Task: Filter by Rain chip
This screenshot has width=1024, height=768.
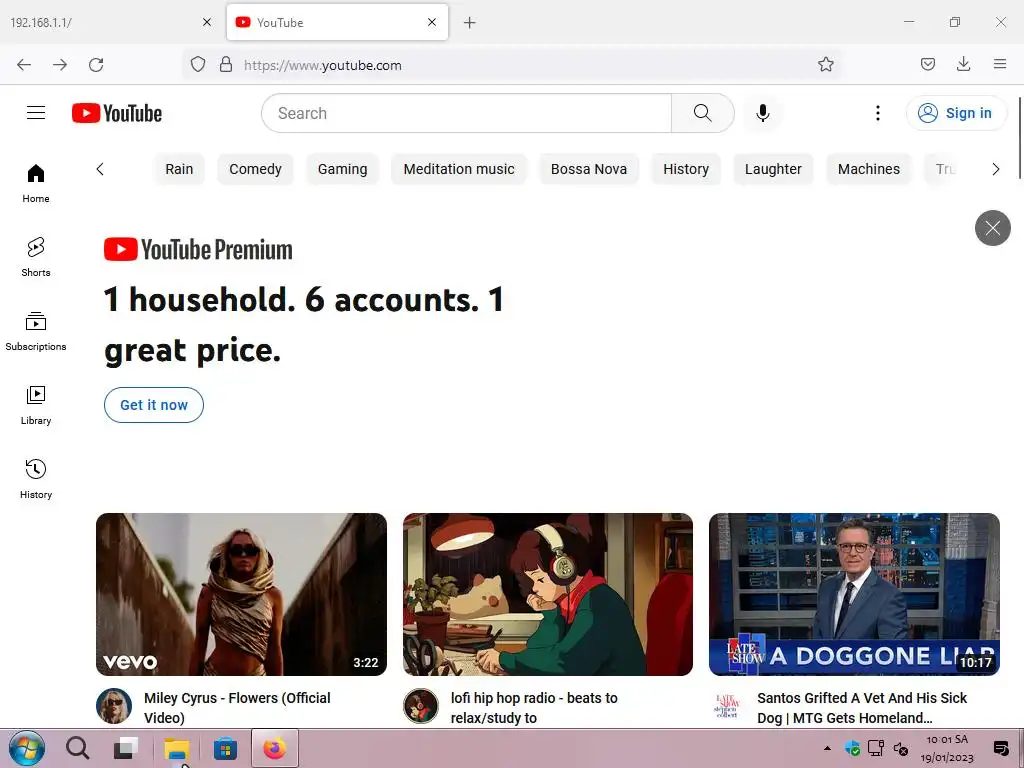Action: point(179,169)
